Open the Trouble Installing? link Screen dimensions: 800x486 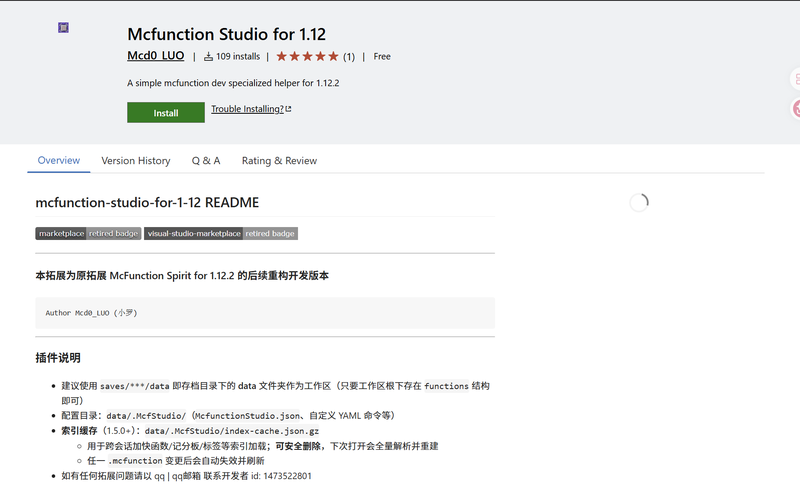click(x=247, y=109)
